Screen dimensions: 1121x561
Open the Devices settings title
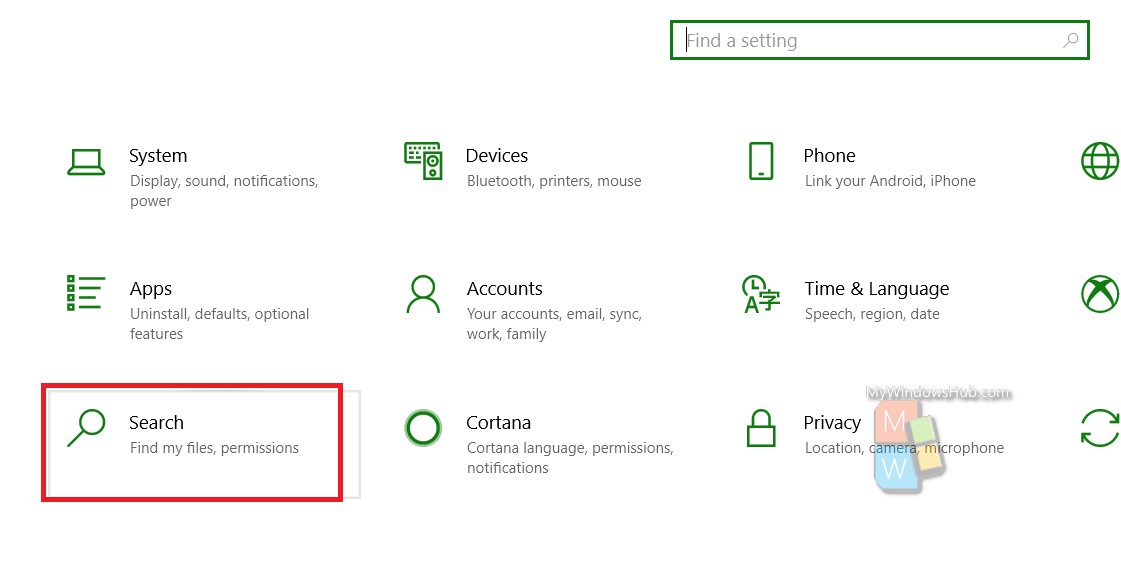[x=497, y=156]
